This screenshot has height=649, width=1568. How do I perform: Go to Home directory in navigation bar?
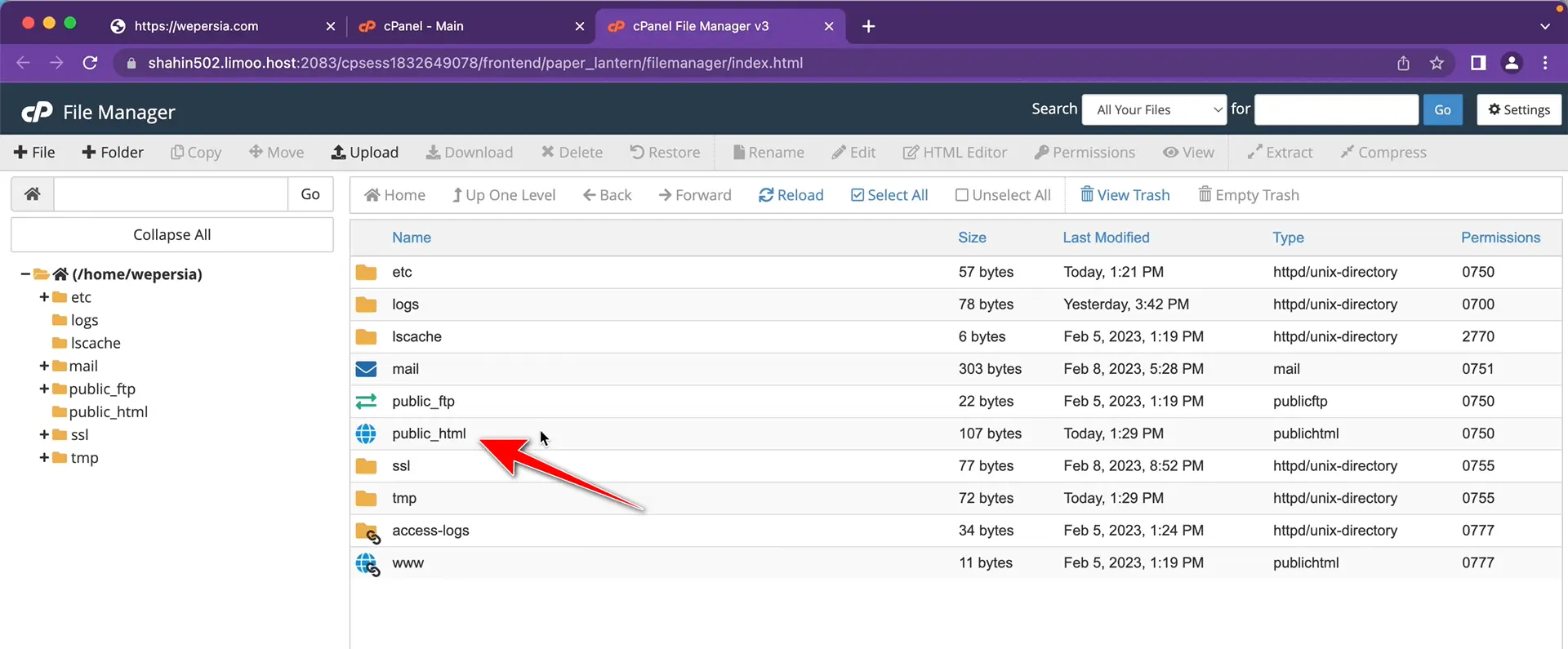pyautogui.click(x=394, y=195)
